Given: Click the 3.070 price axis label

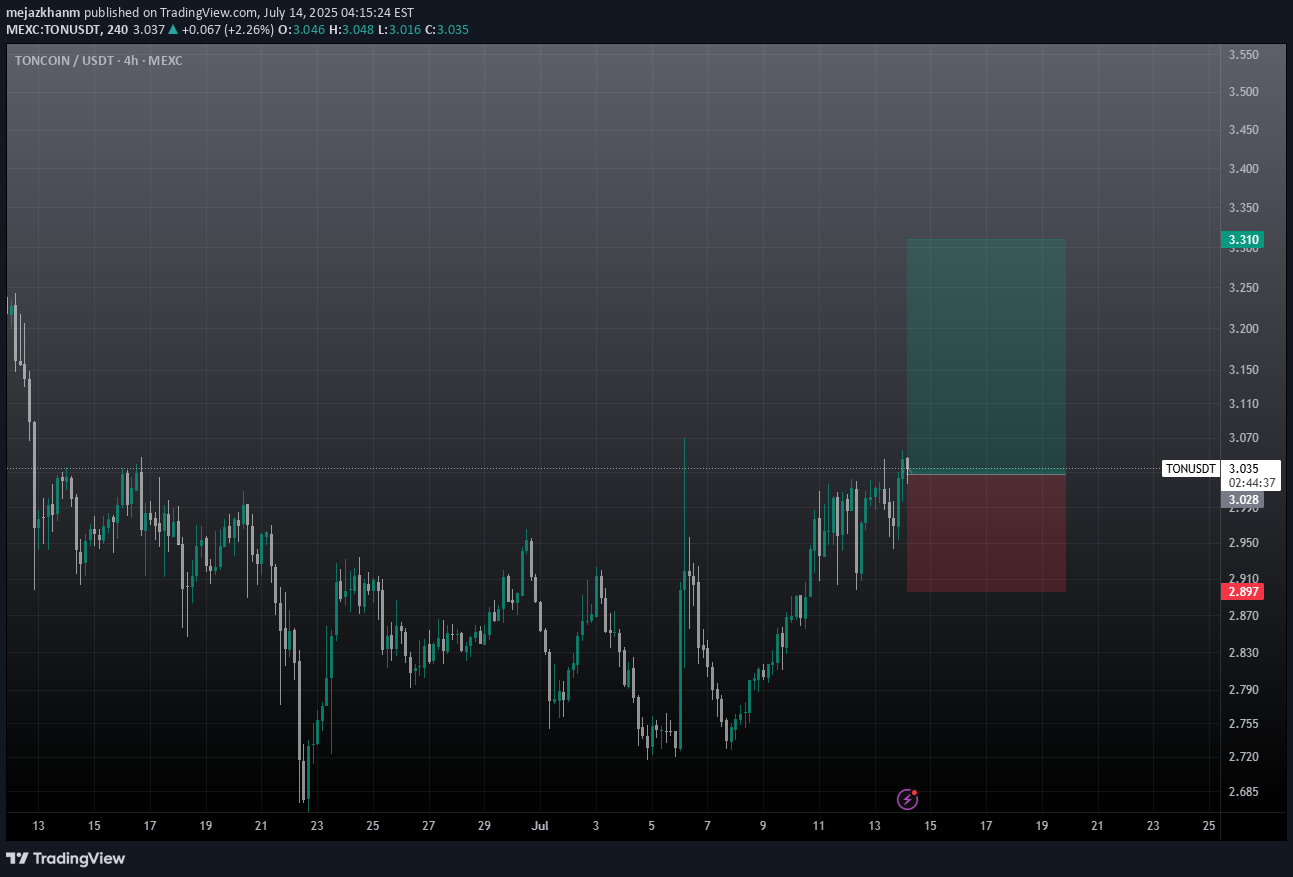Looking at the screenshot, I should point(1243,438).
